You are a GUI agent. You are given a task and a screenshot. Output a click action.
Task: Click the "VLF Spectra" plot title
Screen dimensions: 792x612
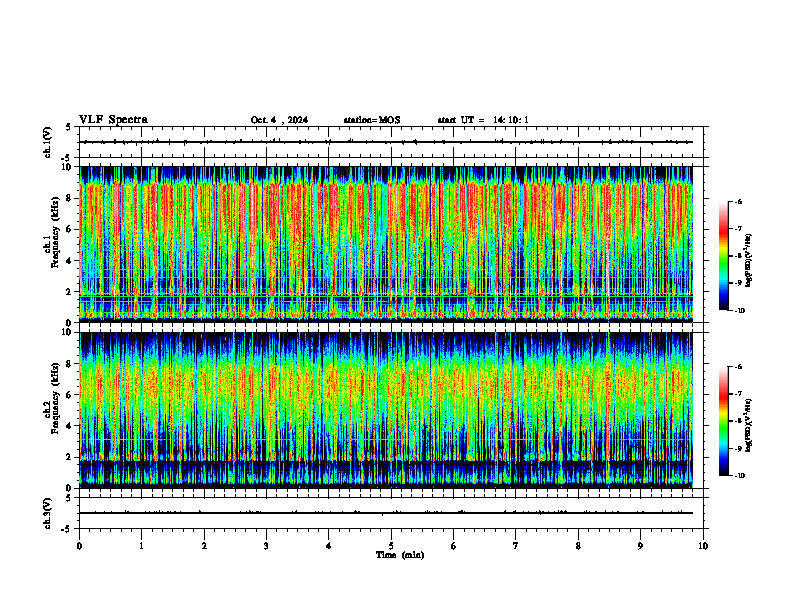pos(114,120)
